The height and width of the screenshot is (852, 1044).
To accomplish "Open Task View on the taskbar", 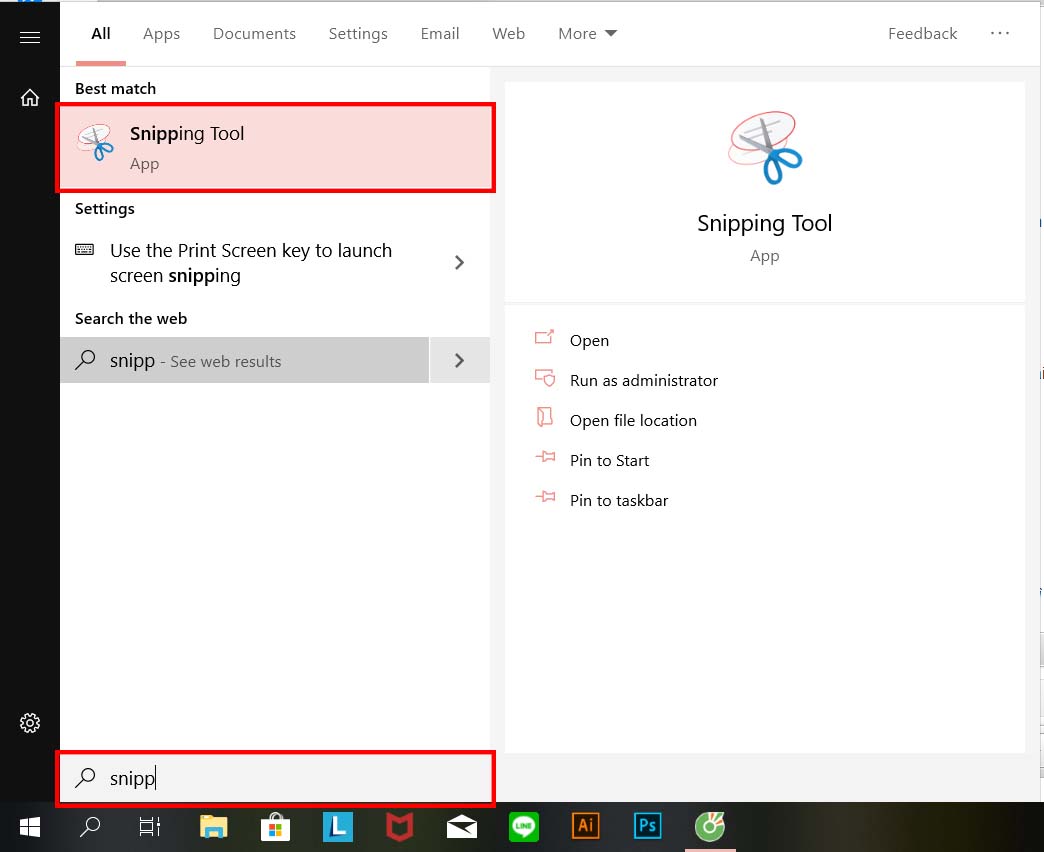I will click(148, 827).
